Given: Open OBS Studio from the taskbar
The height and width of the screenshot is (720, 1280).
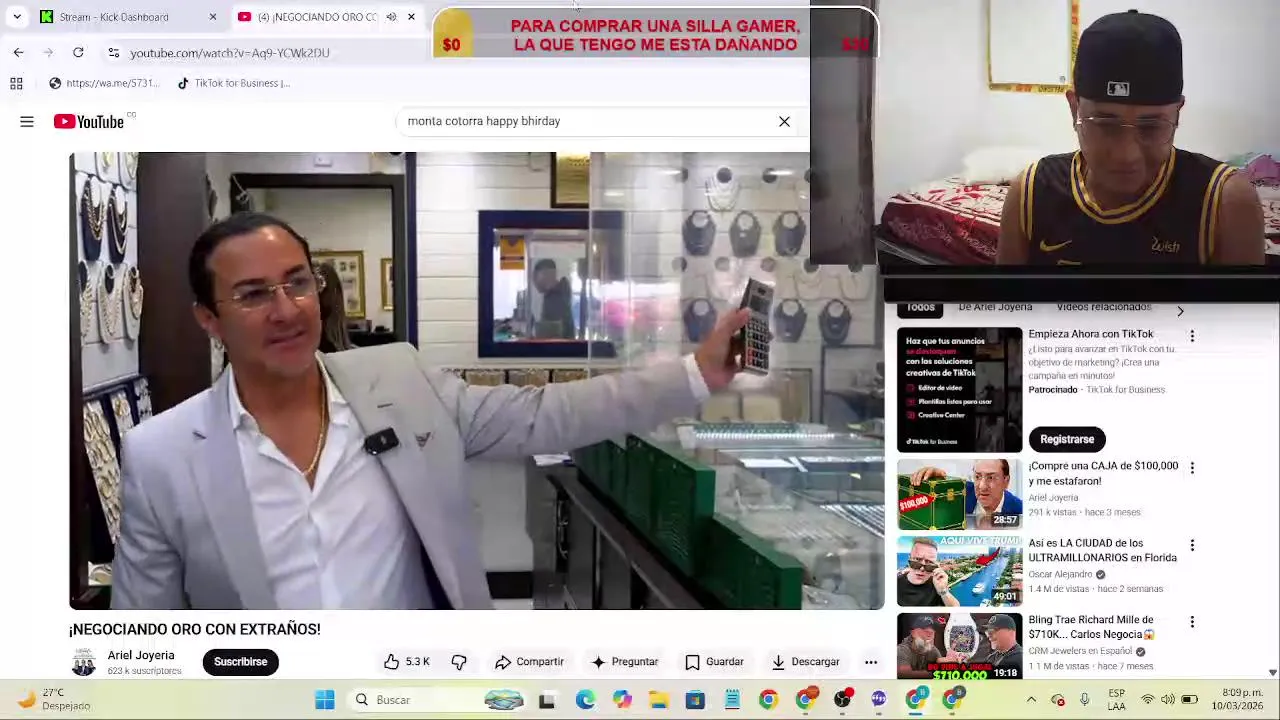Looking at the screenshot, I should (842, 700).
